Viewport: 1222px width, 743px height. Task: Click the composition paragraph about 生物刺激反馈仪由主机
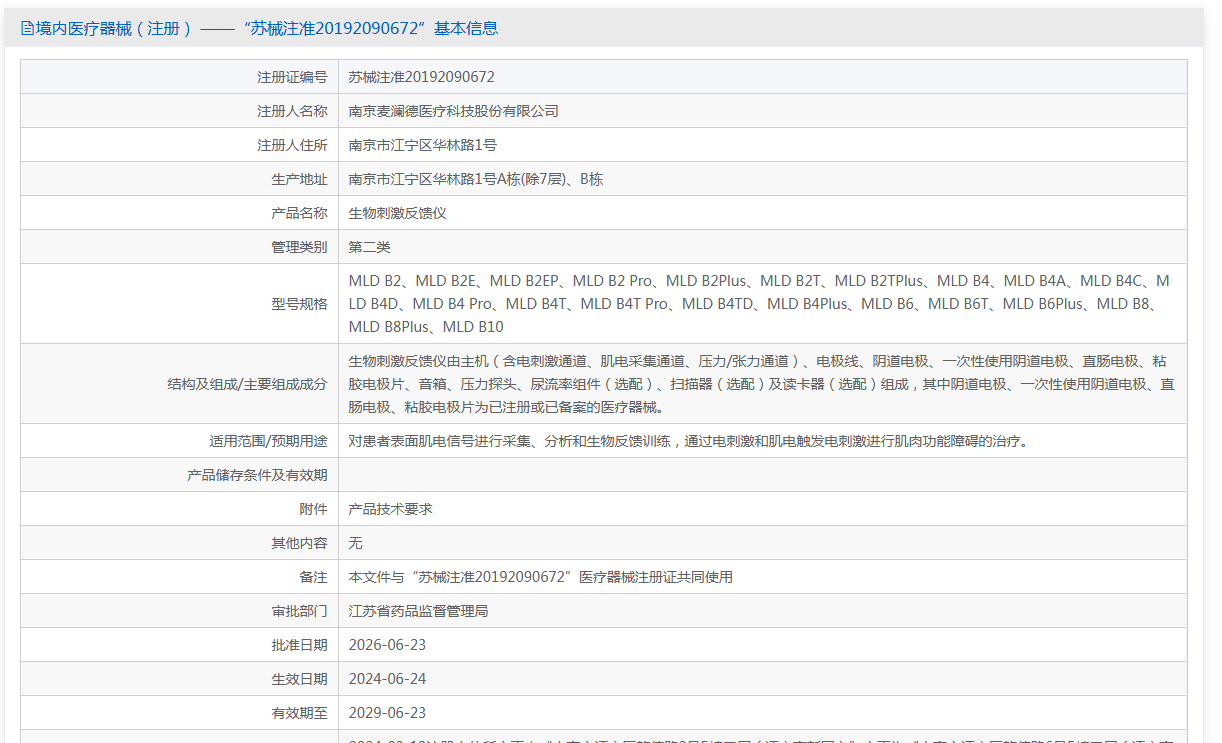[761, 384]
